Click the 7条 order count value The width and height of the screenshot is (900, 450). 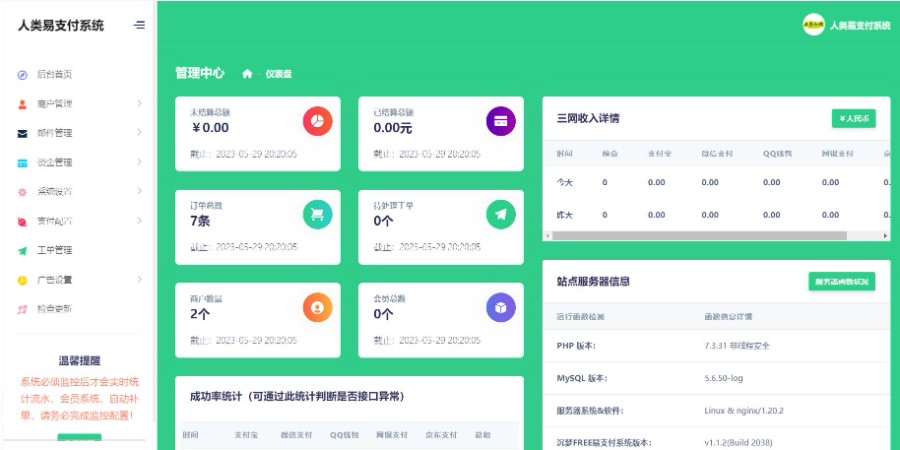click(200, 221)
